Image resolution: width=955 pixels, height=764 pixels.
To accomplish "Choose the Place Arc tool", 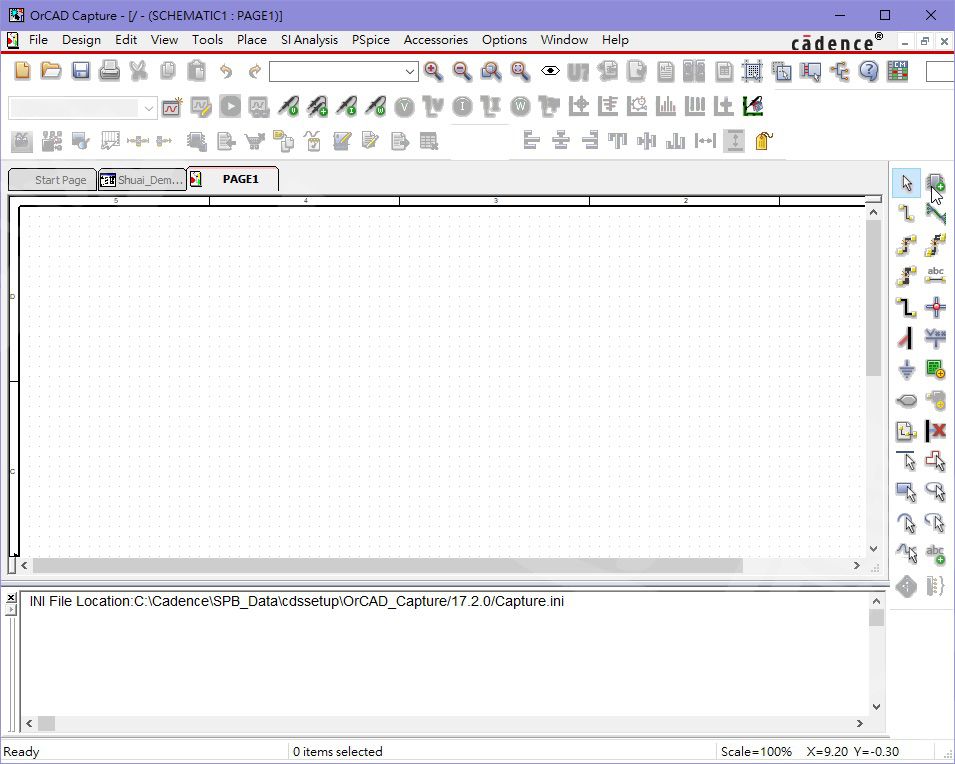I will click(x=906, y=523).
